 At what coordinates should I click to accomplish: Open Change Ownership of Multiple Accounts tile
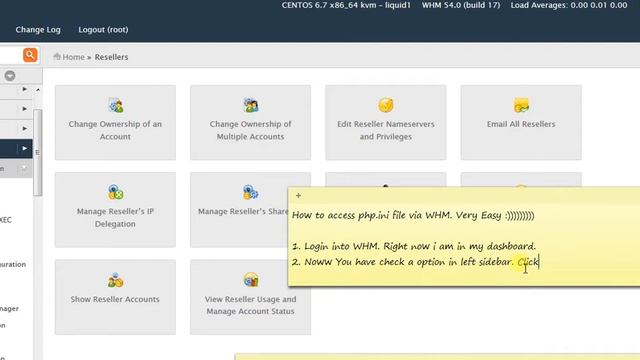point(250,122)
